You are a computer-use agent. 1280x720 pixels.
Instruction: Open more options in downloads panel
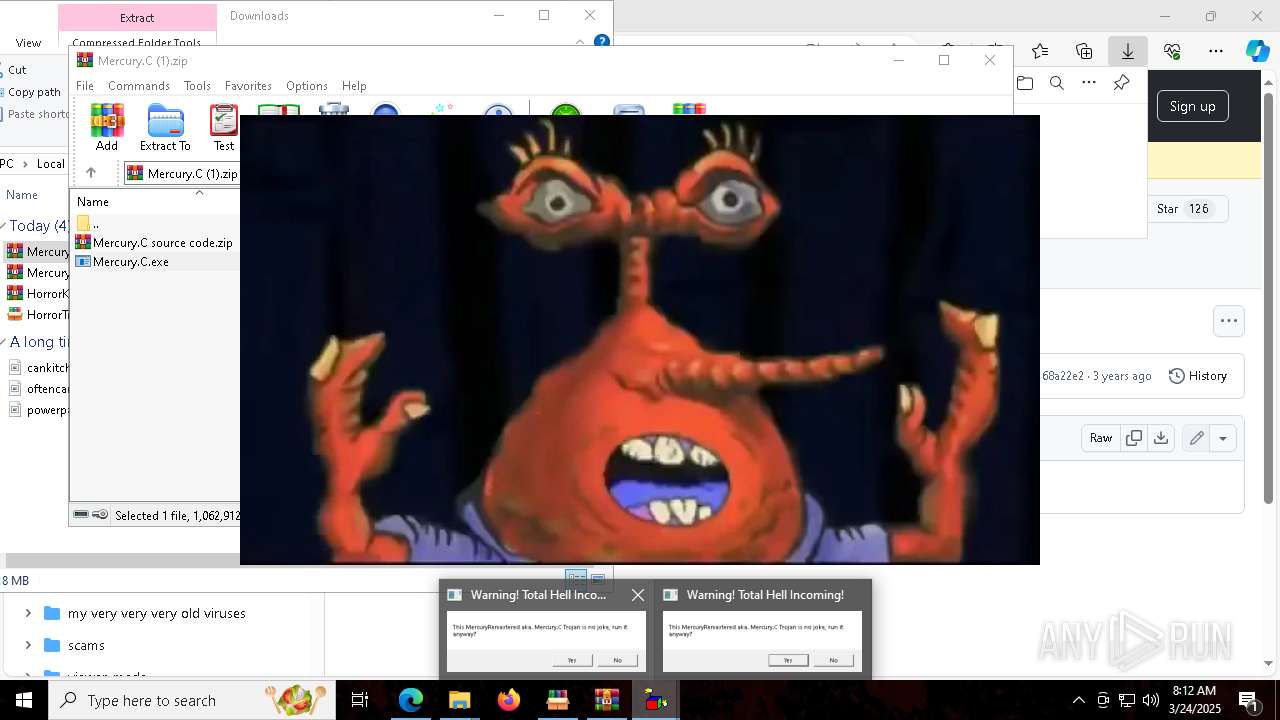tap(1089, 83)
